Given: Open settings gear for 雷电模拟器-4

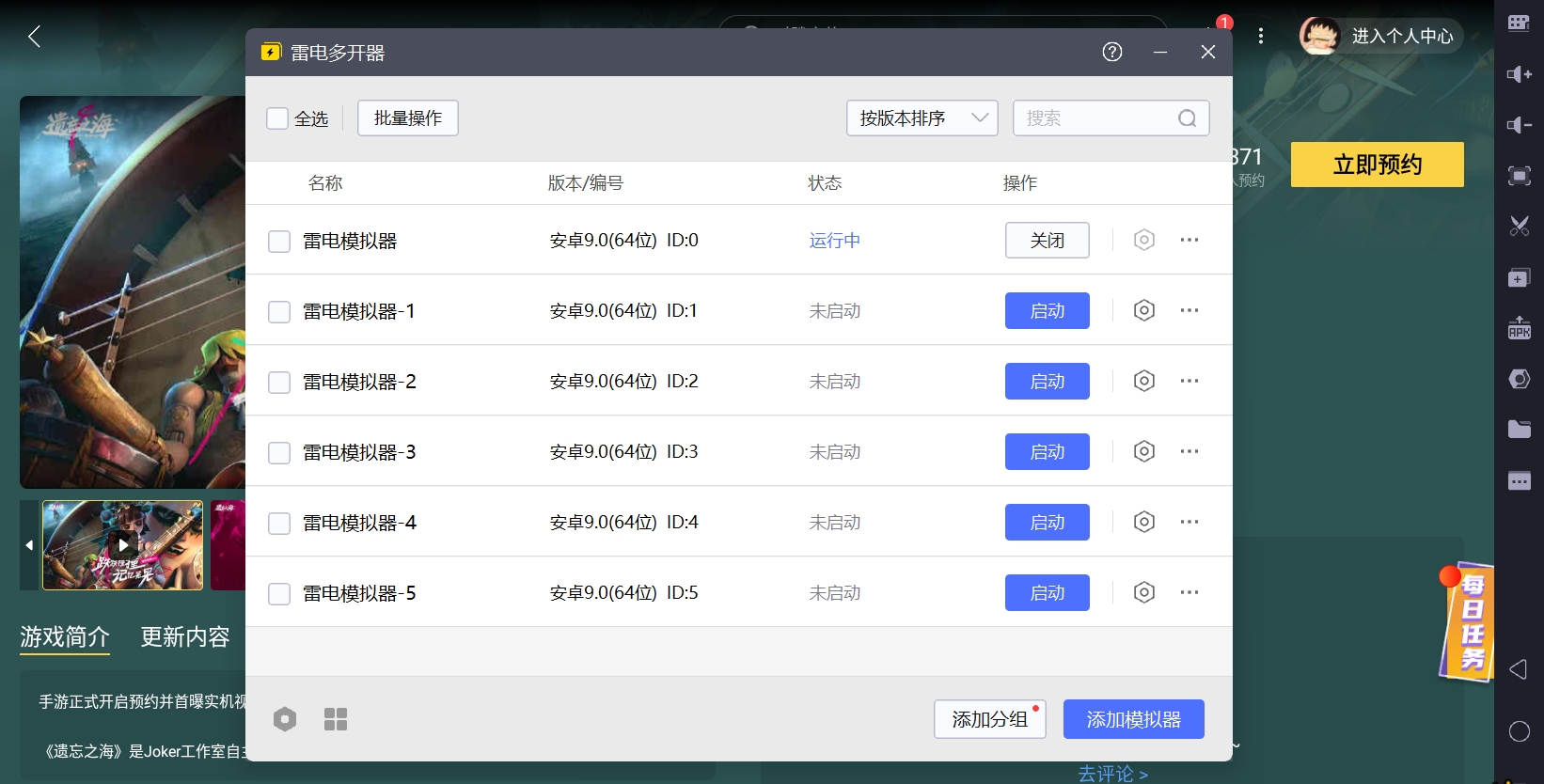Looking at the screenshot, I should tap(1143, 522).
